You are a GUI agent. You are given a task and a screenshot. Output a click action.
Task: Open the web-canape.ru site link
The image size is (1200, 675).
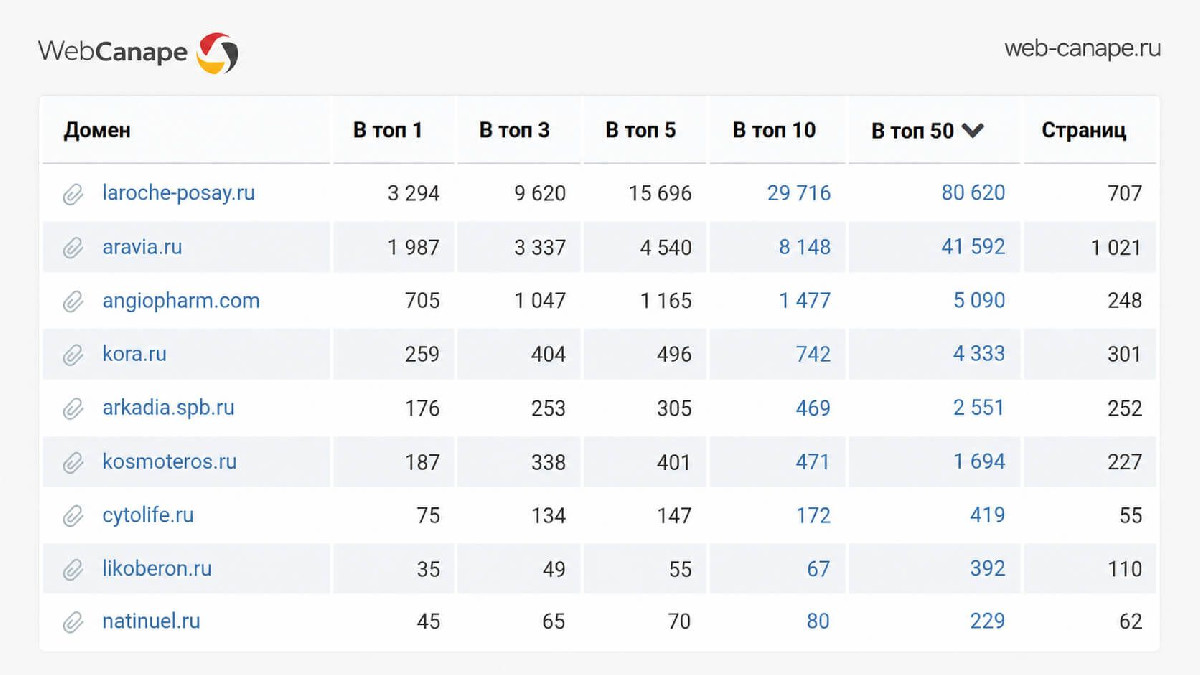click(x=1083, y=48)
